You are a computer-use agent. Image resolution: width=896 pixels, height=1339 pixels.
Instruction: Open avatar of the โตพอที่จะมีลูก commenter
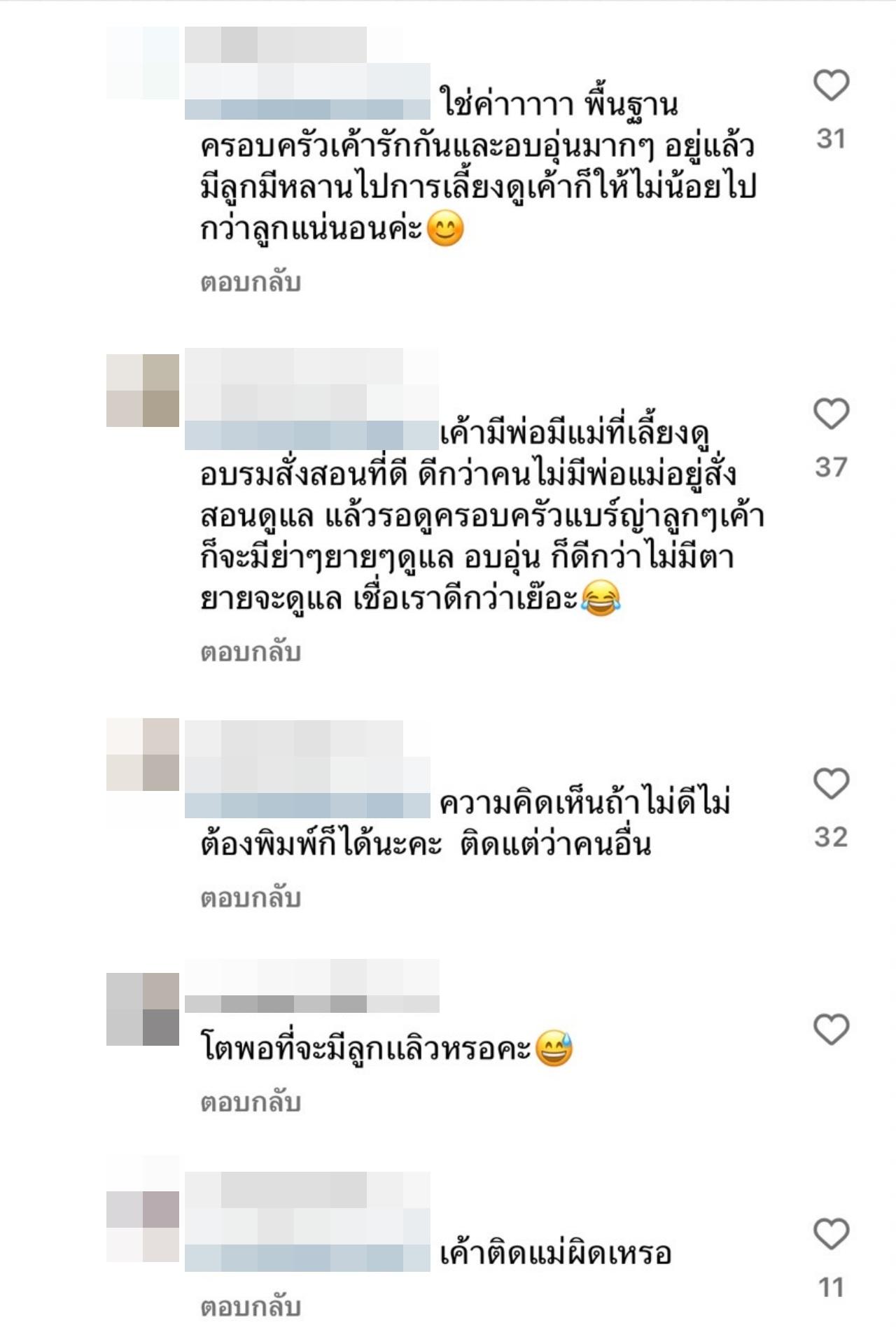[143, 1009]
